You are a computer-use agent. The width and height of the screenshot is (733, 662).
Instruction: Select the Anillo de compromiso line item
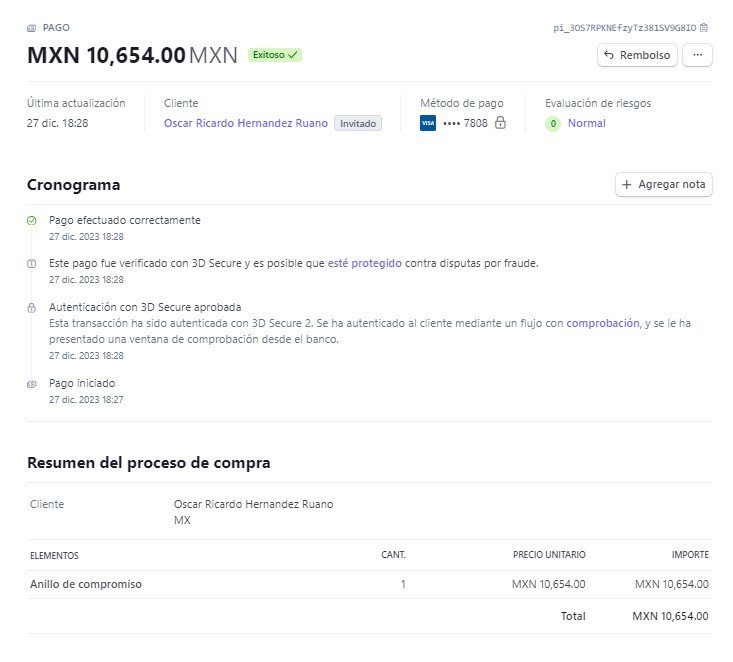click(x=369, y=584)
